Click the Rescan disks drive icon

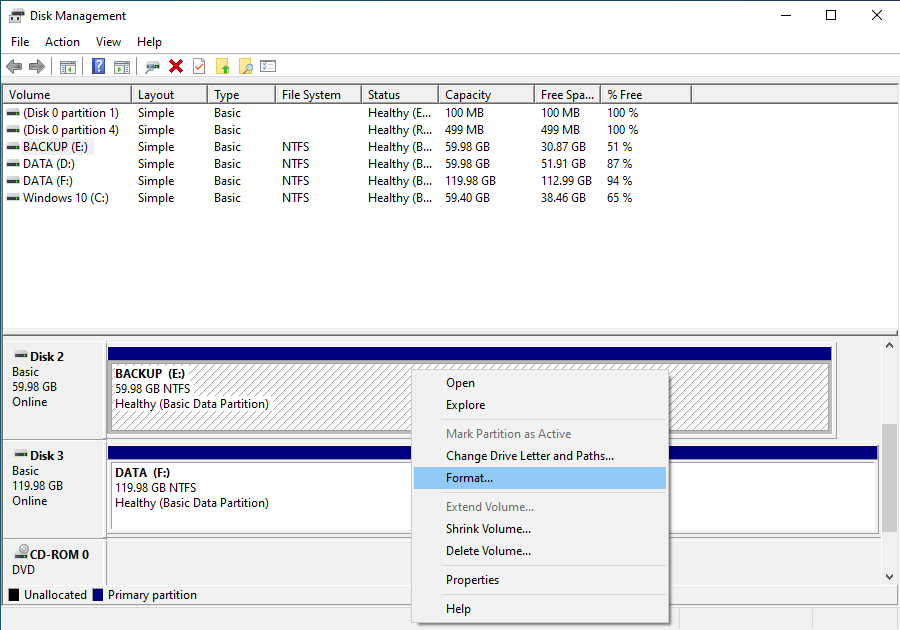152,67
